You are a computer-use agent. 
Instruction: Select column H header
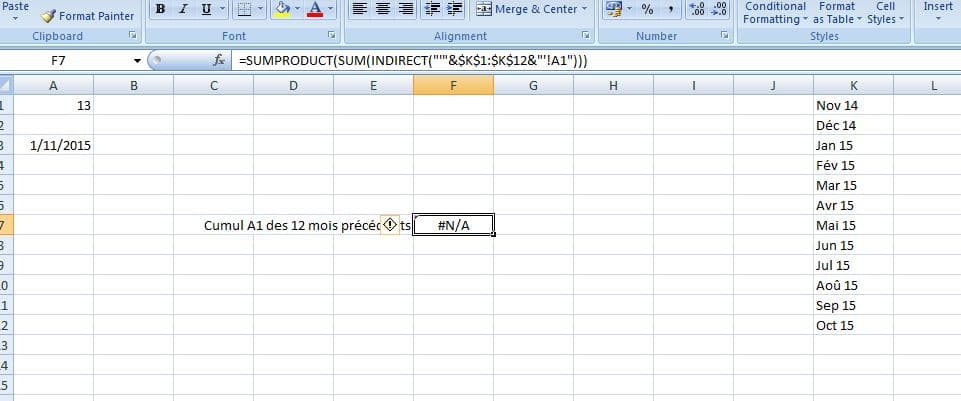point(613,86)
